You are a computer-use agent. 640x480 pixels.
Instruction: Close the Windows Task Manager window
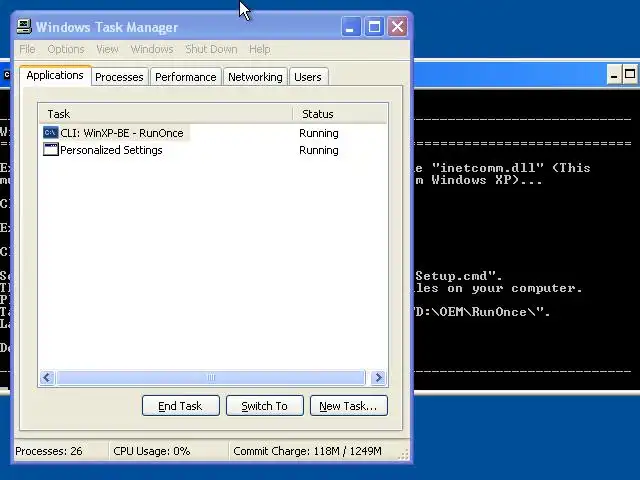(x=397, y=27)
